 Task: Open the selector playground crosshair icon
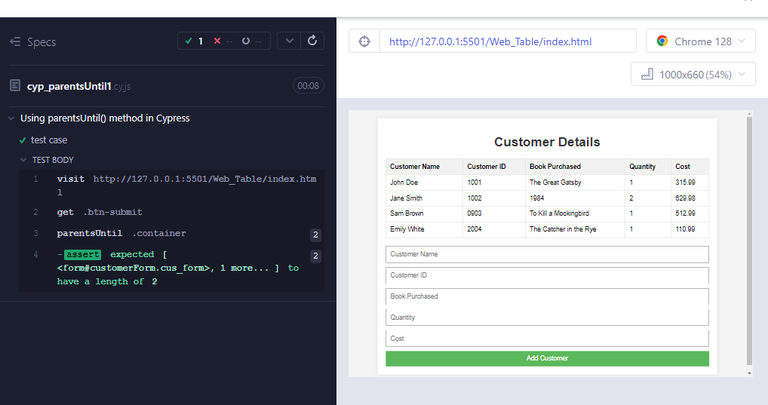364,41
